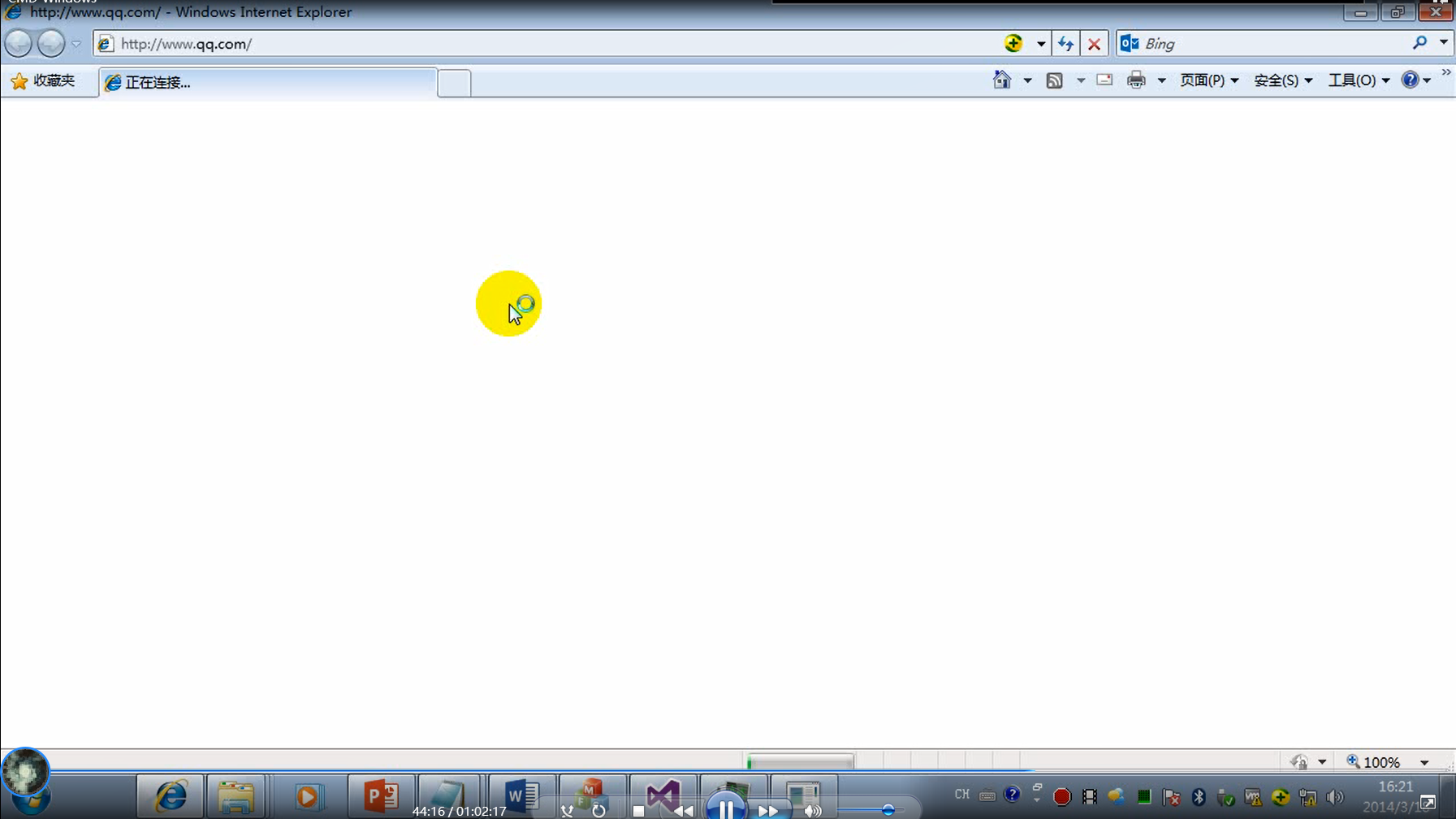Open the 工具(O) menu

tap(1359, 80)
